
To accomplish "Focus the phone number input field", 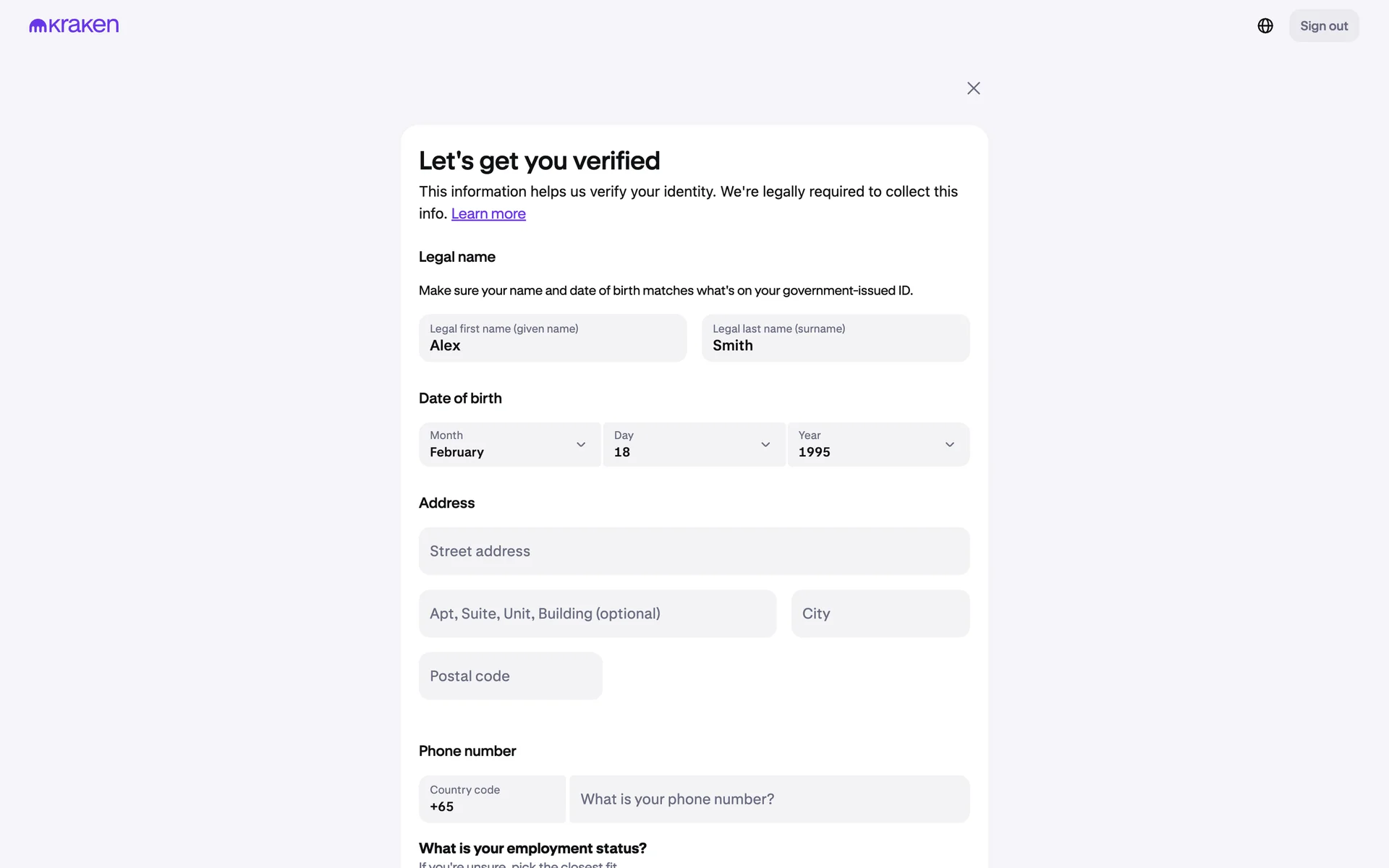I will 769,799.
